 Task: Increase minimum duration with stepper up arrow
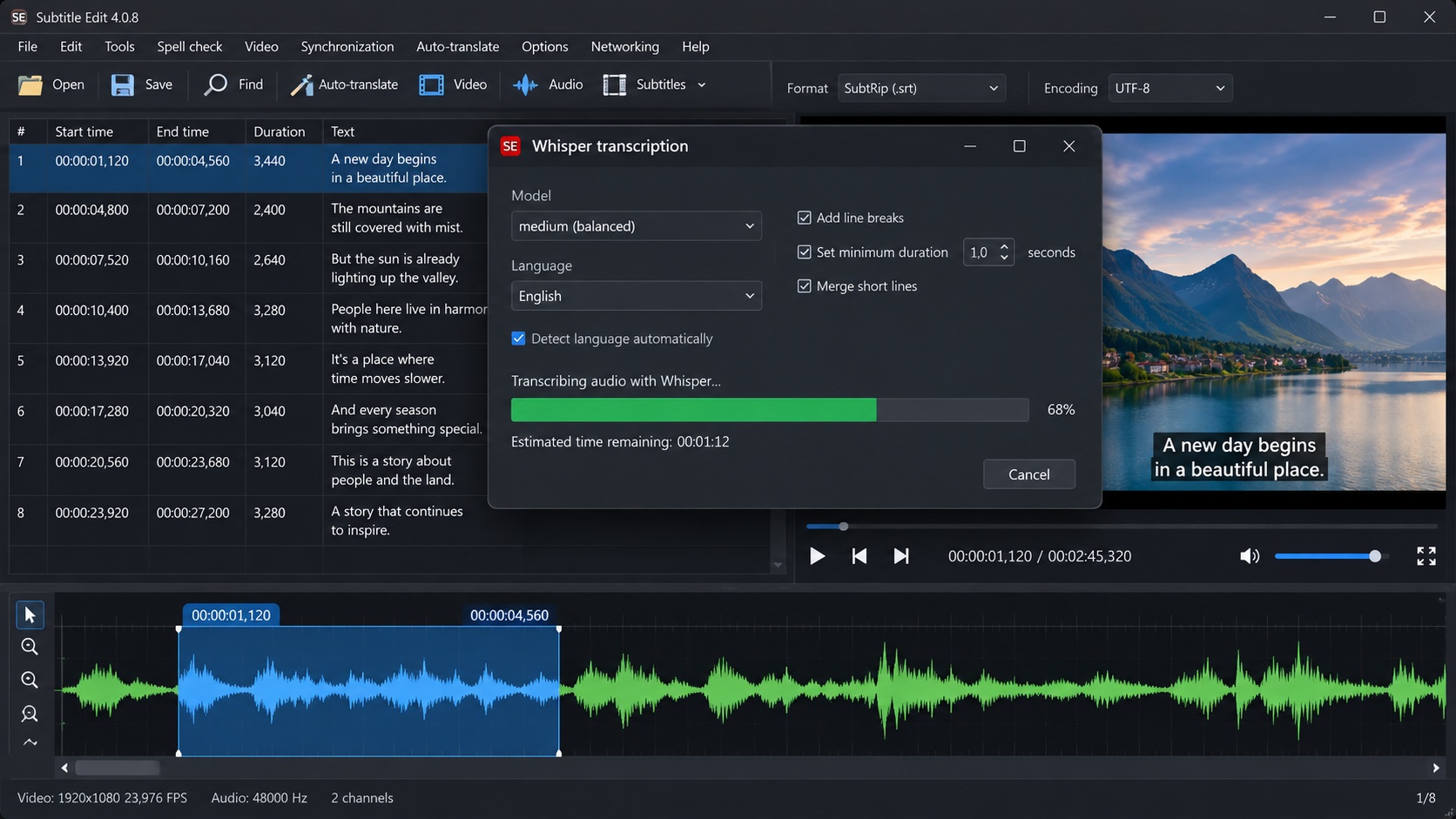[x=1004, y=246]
